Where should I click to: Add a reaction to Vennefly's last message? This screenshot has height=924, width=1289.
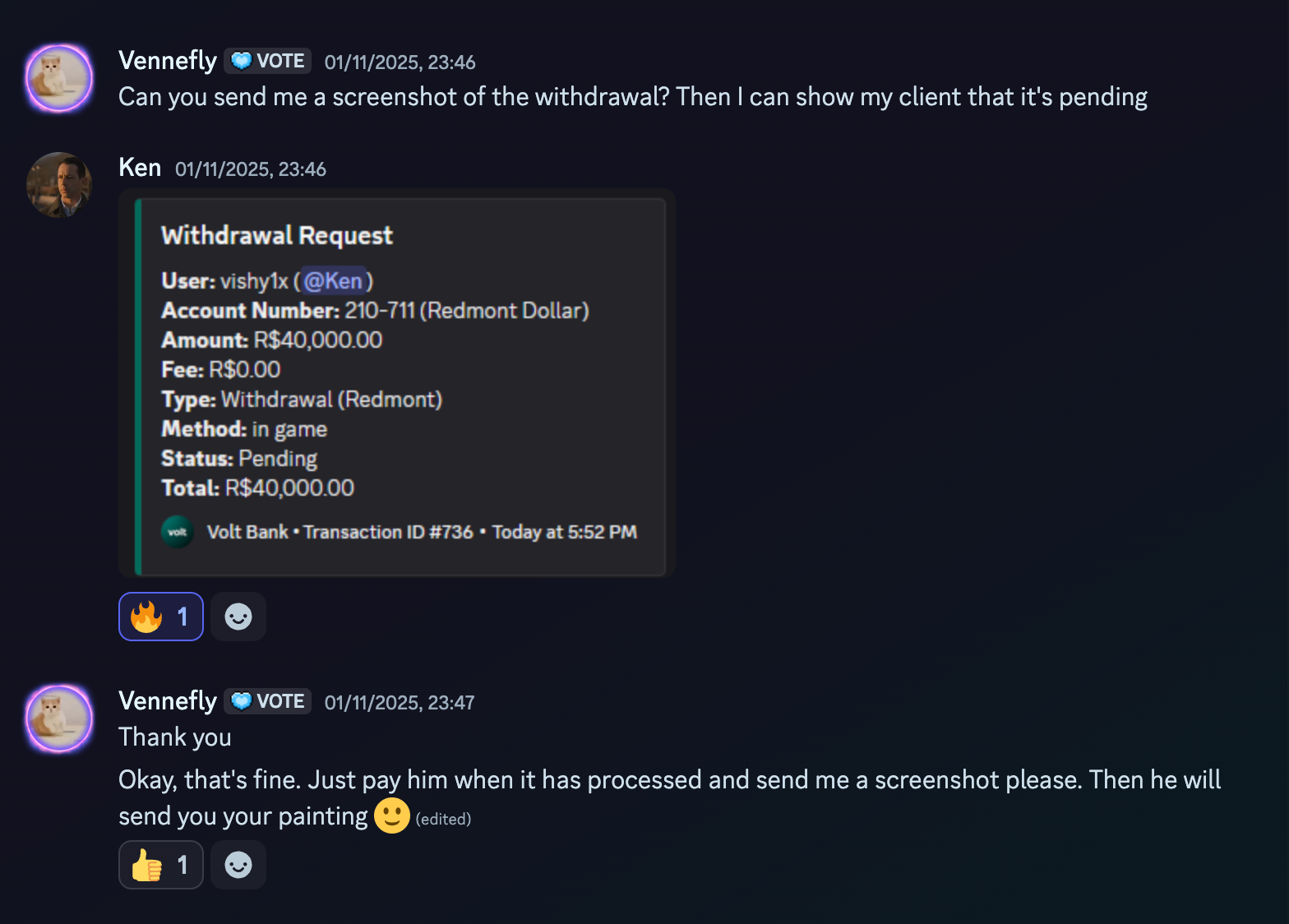(238, 864)
